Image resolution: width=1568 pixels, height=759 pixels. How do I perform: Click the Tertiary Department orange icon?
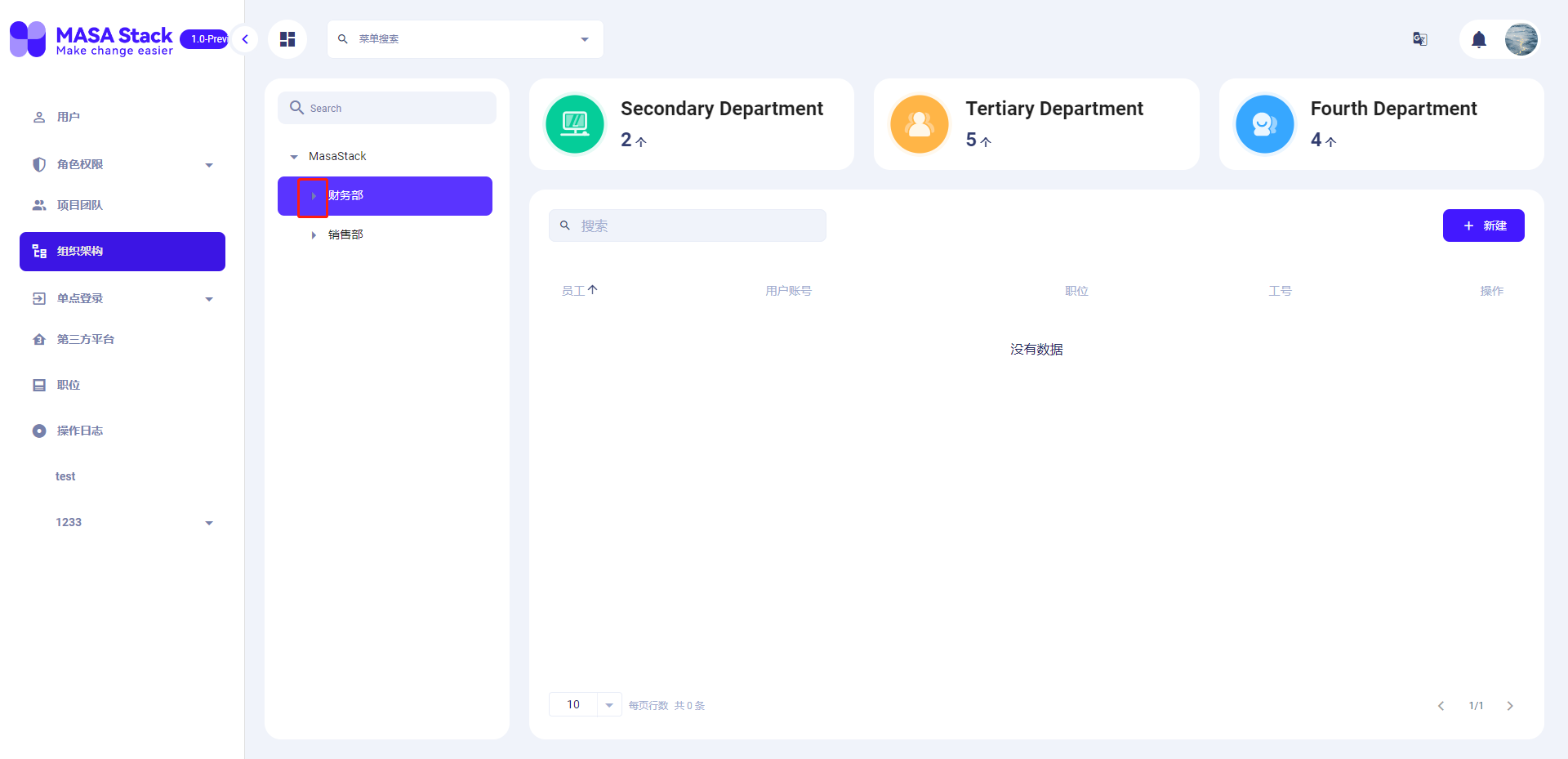pyautogui.click(x=920, y=124)
